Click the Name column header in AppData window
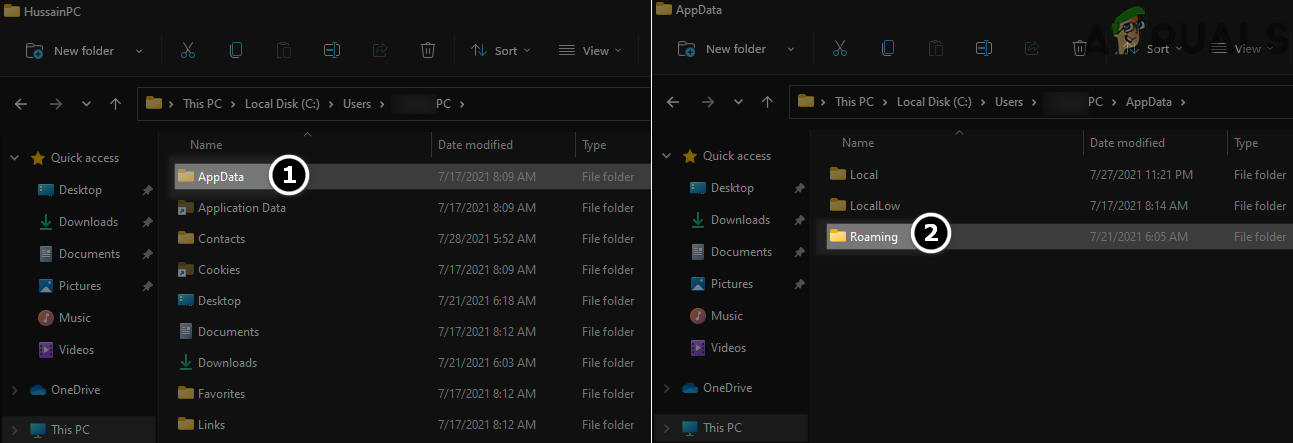Screen dimensions: 1293x443 tap(858, 143)
